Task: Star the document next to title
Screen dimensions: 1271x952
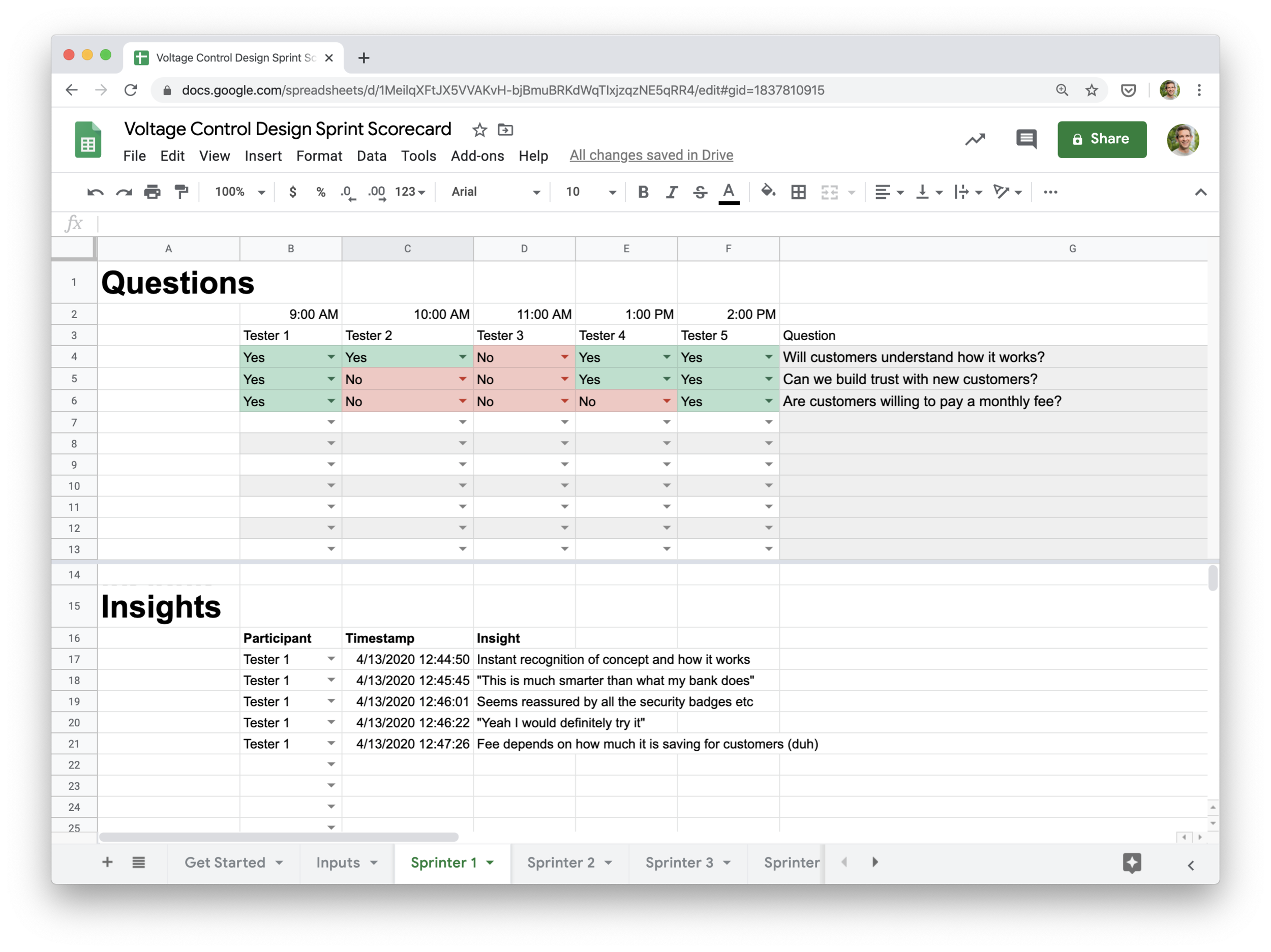Action: (x=479, y=130)
